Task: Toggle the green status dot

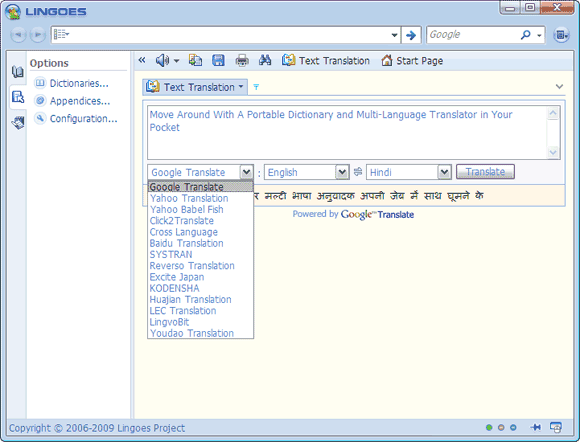Action: [489, 428]
